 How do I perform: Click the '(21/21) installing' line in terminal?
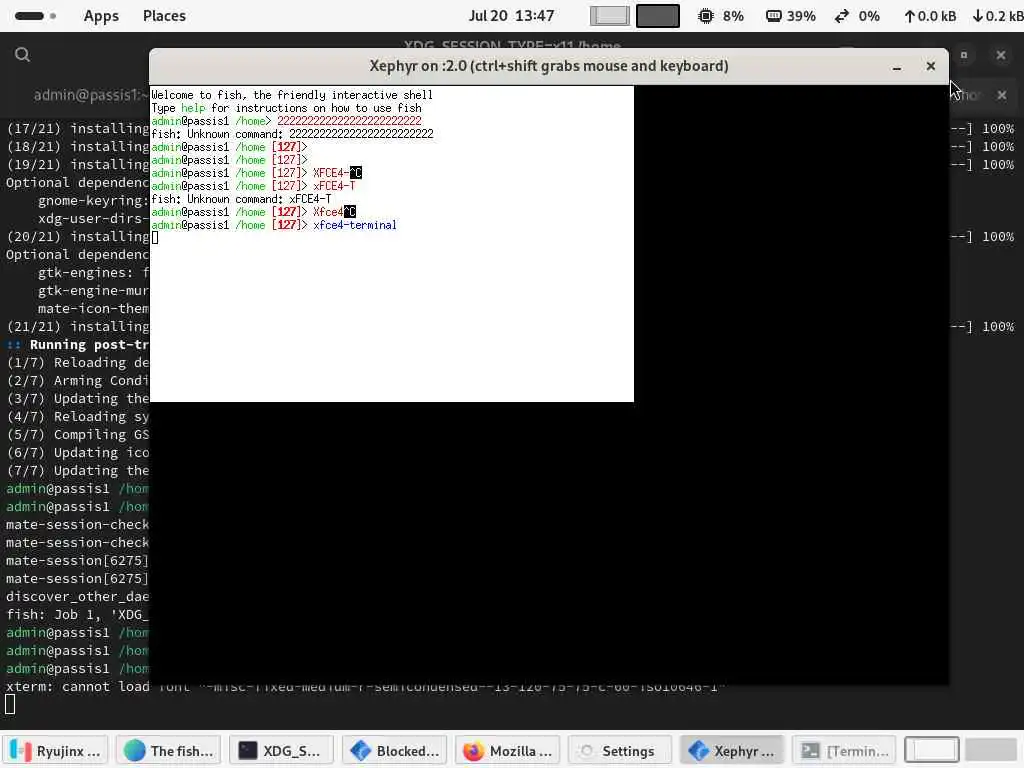[x=78, y=327]
